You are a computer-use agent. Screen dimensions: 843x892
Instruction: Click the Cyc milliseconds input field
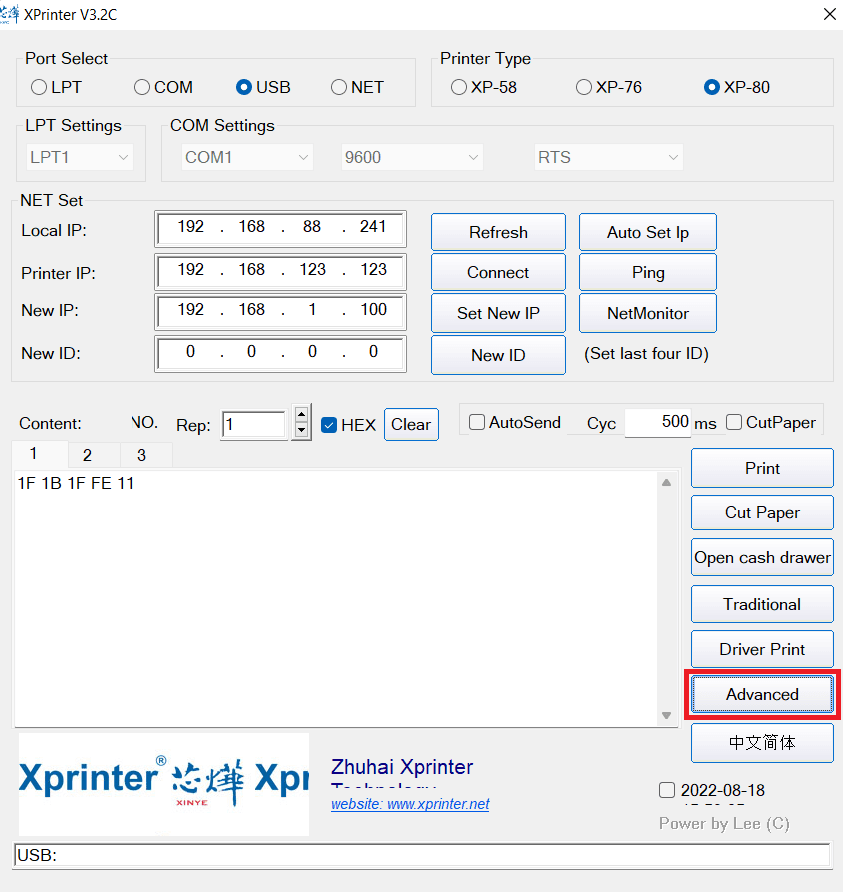pyautogui.click(x=657, y=422)
